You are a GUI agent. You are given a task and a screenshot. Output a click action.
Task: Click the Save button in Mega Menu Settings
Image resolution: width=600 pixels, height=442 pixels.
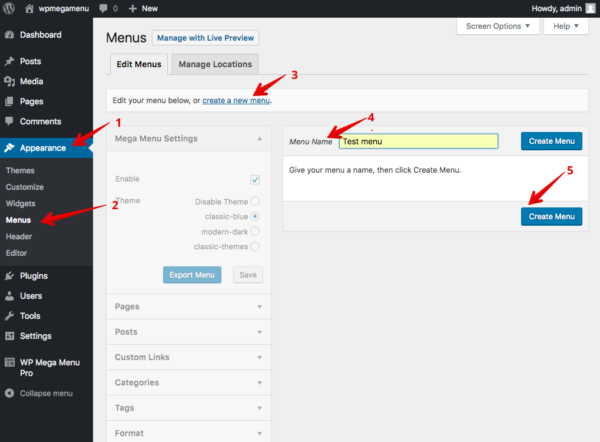point(248,275)
